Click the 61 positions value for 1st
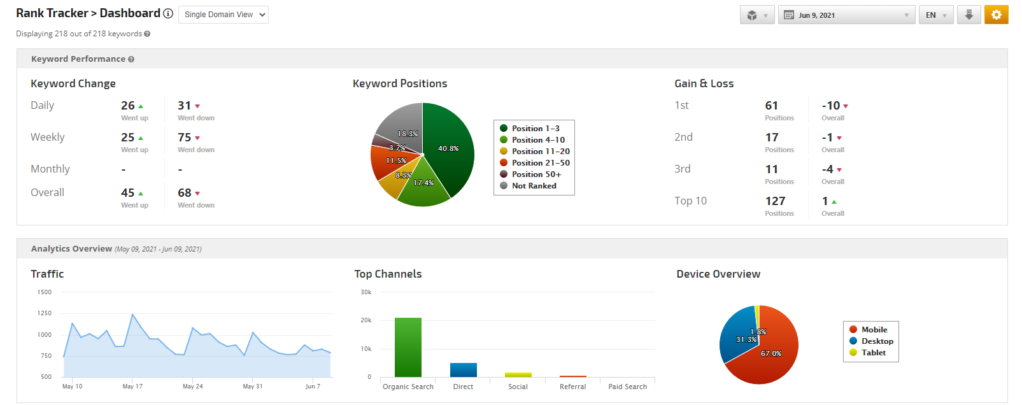Viewport: 1022px width, 405px height. point(772,105)
